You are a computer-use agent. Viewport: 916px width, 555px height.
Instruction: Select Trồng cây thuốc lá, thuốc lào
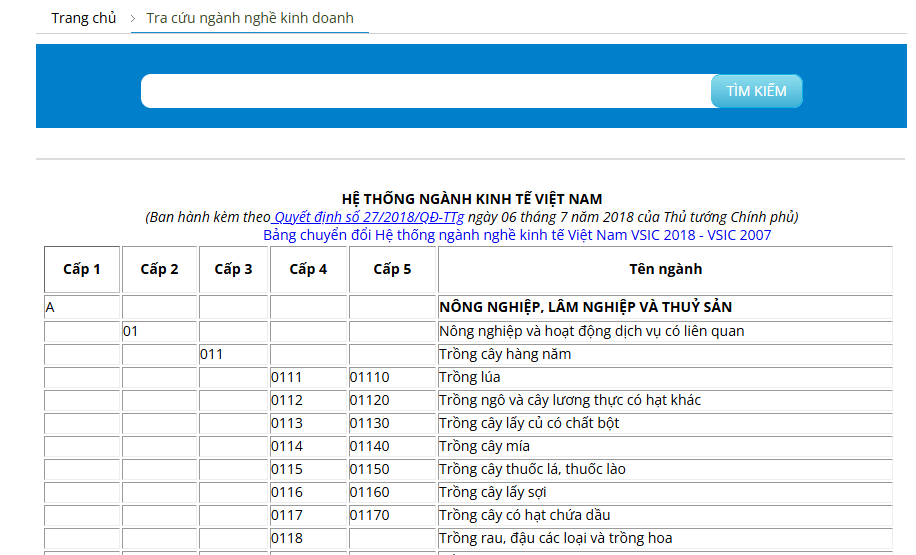(665, 470)
